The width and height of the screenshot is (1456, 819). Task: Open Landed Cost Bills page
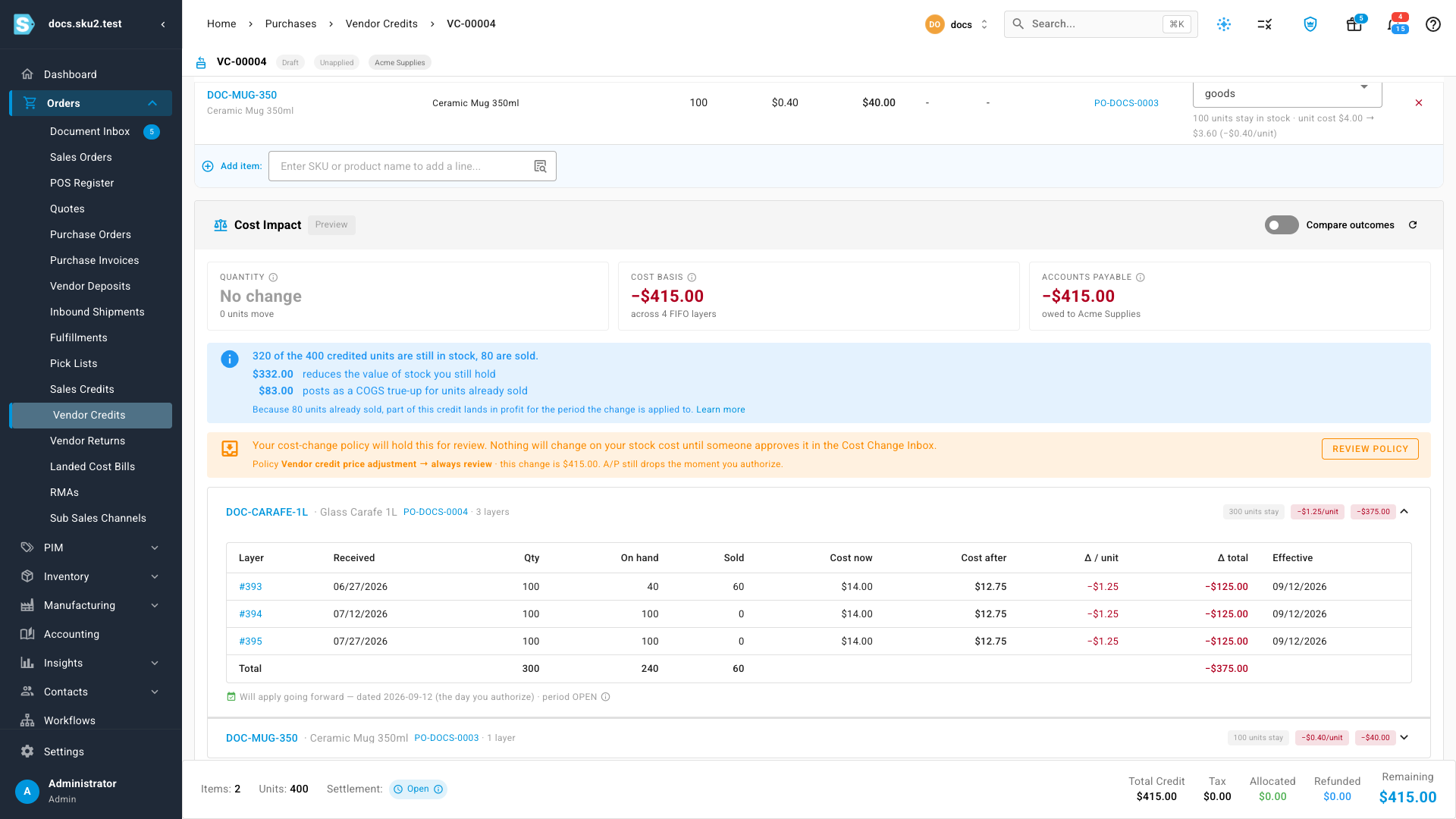click(93, 466)
